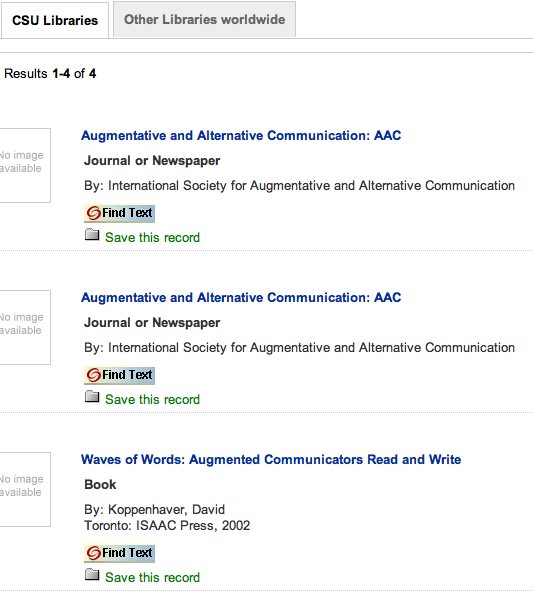Click folder icon under Waves of Words result
Image resolution: width=533 pixels, height=593 pixels.
click(92, 574)
